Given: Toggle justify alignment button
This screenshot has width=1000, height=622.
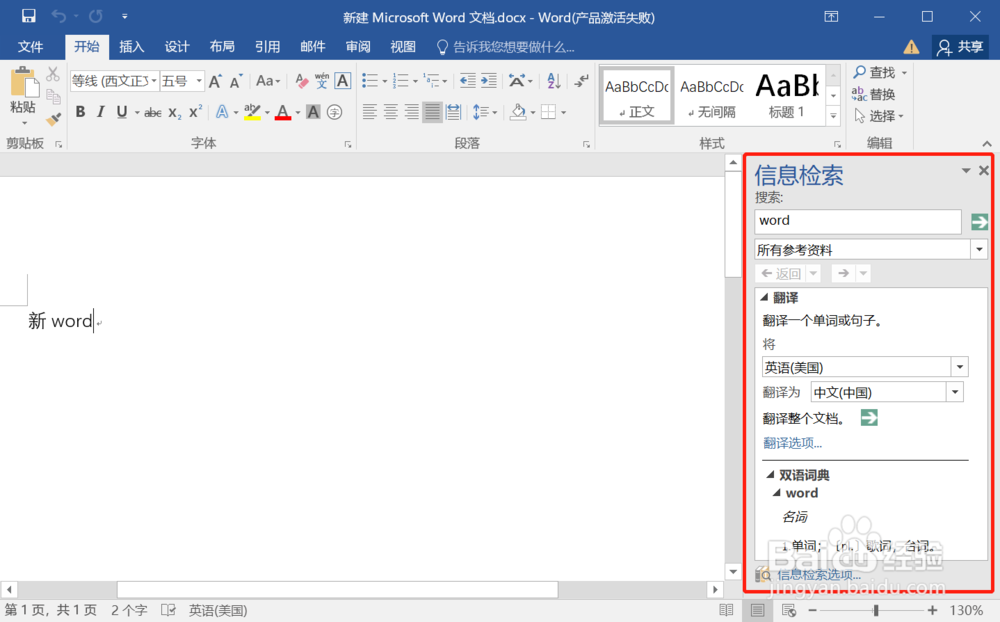Looking at the screenshot, I should (x=432, y=112).
